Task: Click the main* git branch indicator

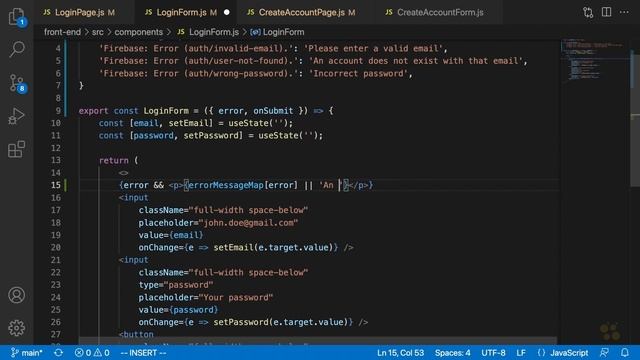Action: (26, 353)
